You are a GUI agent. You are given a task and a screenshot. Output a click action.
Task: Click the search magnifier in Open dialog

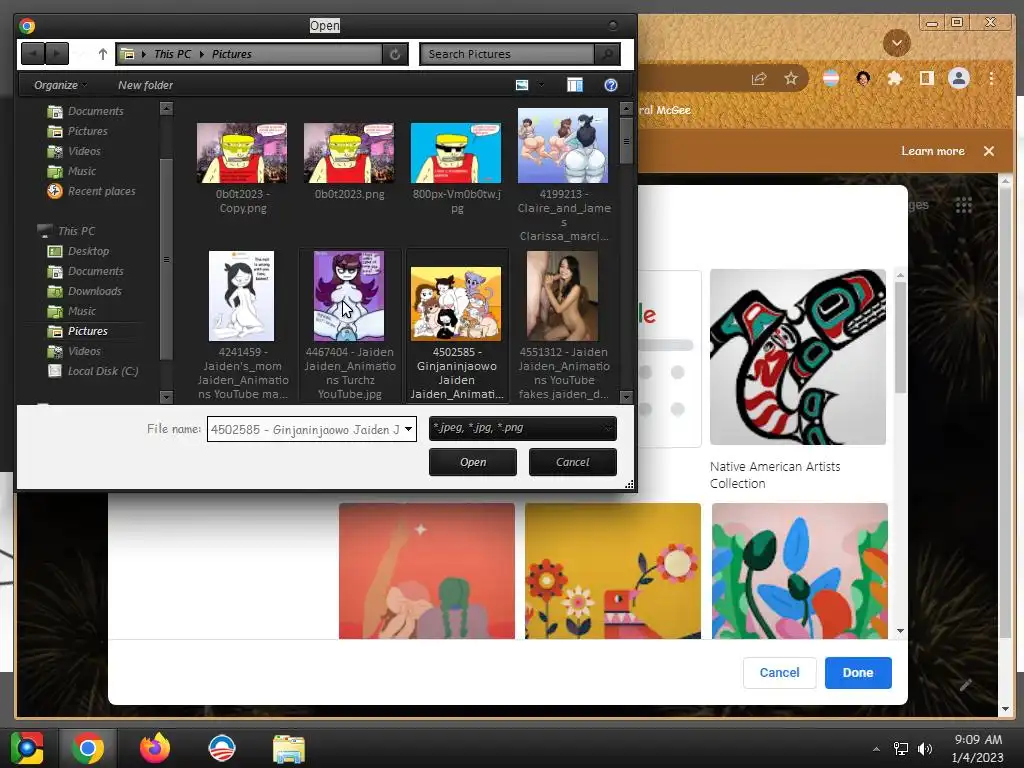click(x=607, y=54)
